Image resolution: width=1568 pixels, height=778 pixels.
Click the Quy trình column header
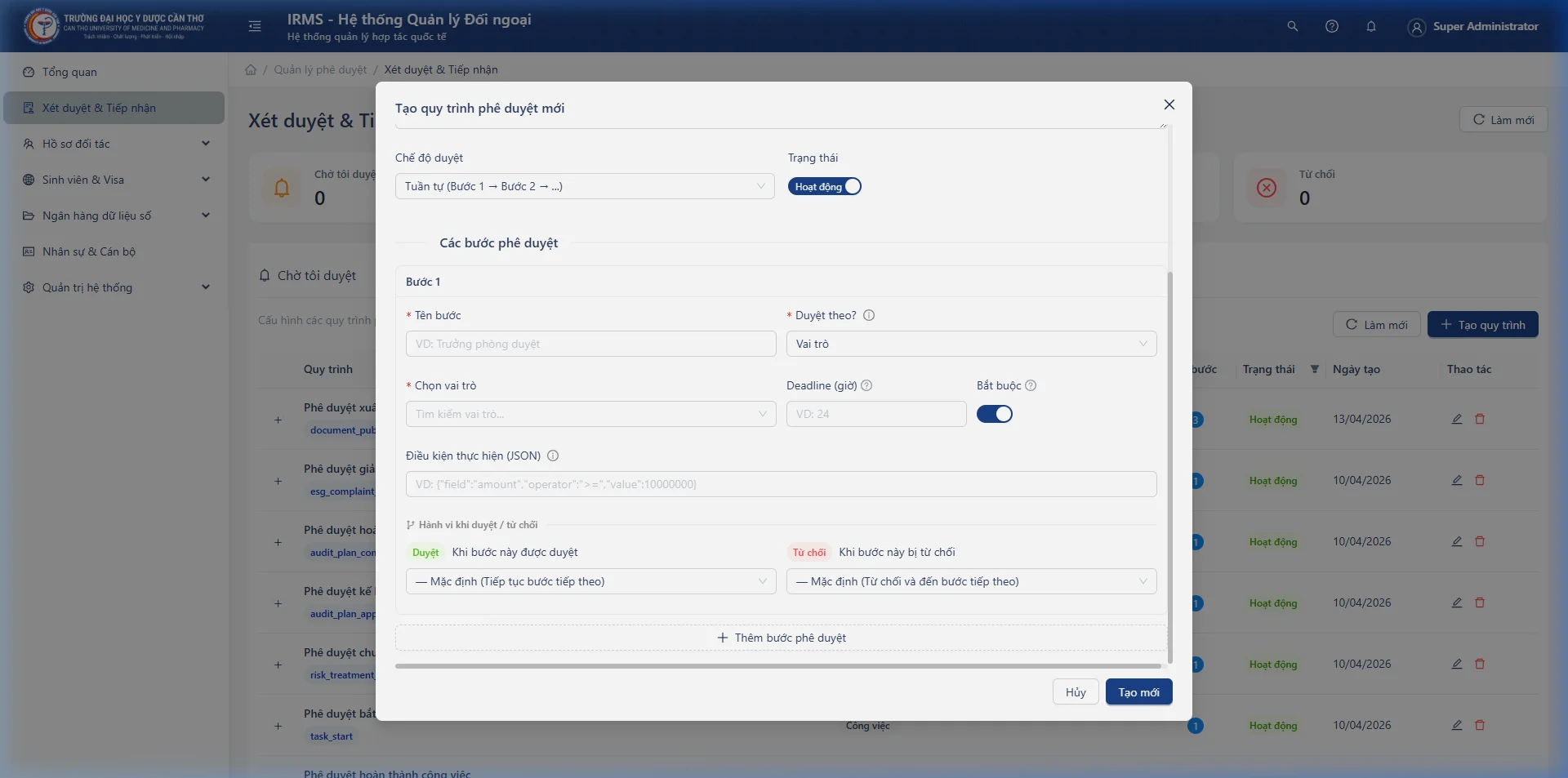point(328,369)
